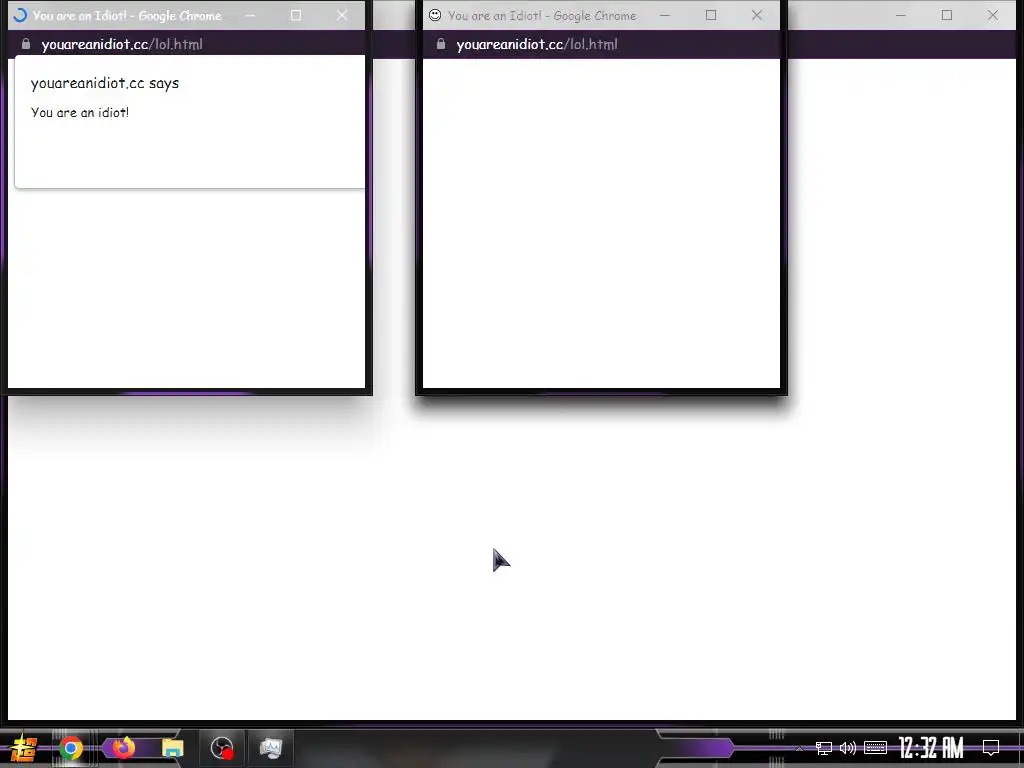1024x768 pixels.
Task: Minimize the left Chrome window
Action: (x=250, y=15)
